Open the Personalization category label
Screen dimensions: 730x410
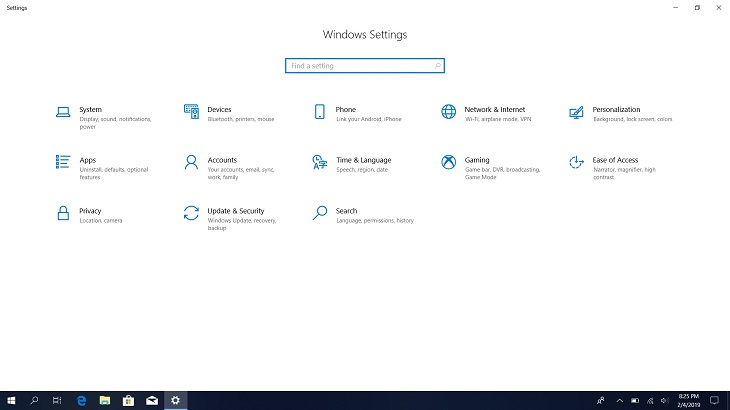616,109
